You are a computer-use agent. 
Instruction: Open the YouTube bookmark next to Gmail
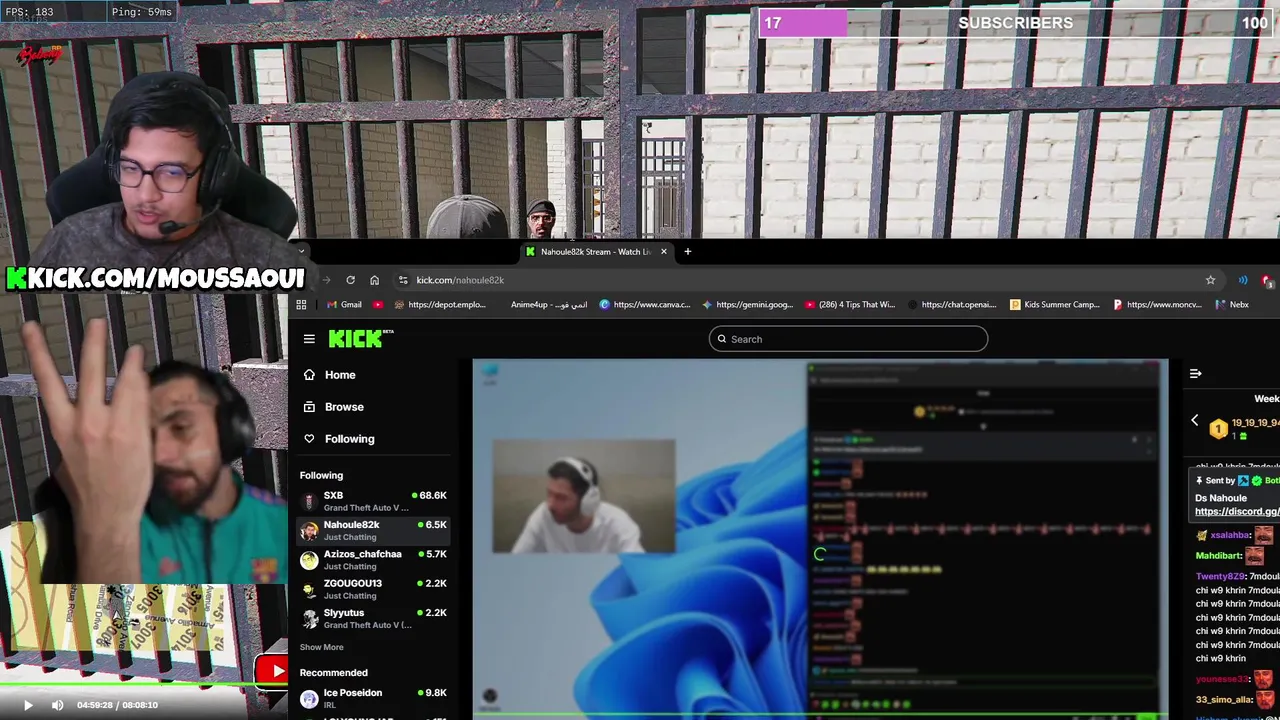378,305
